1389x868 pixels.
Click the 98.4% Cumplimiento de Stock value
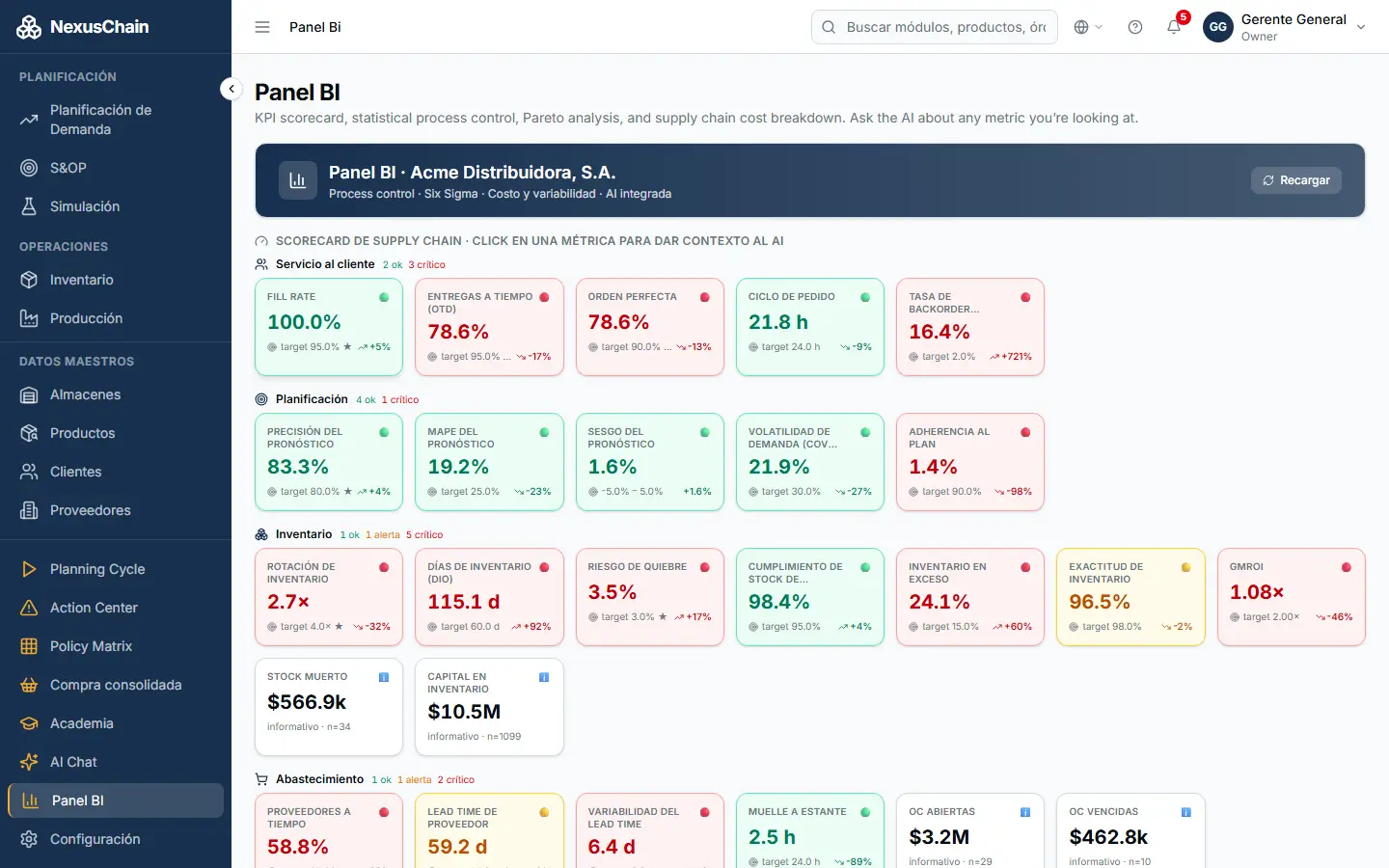click(779, 602)
